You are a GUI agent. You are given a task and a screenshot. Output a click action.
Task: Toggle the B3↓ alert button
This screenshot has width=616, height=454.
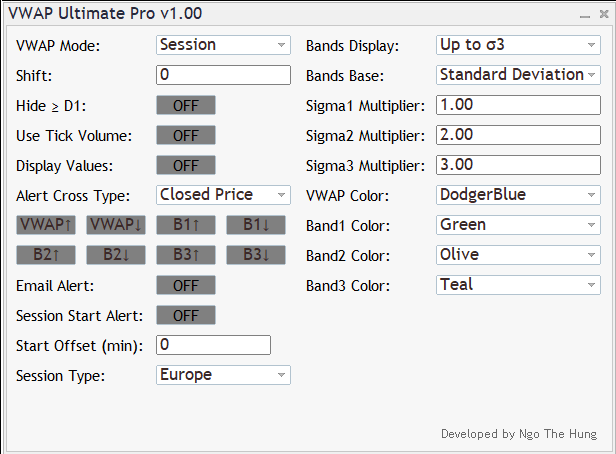(256, 255)
